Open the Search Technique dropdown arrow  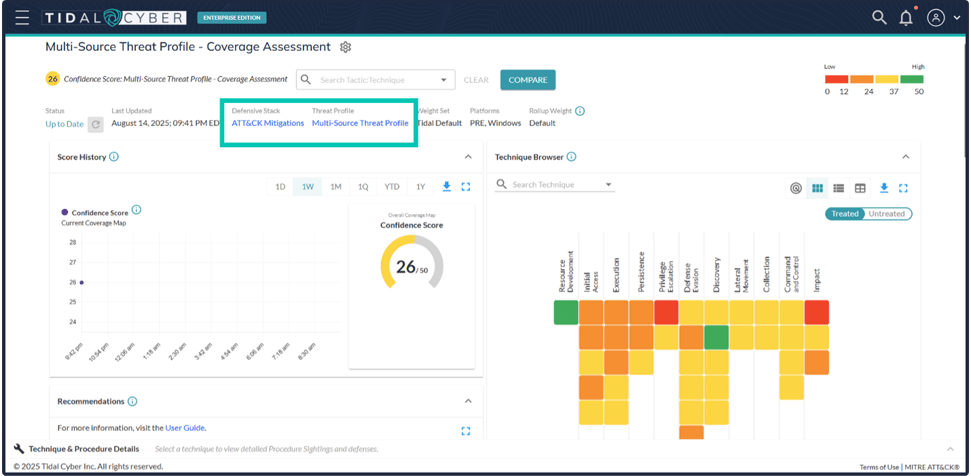pos(608,184)
